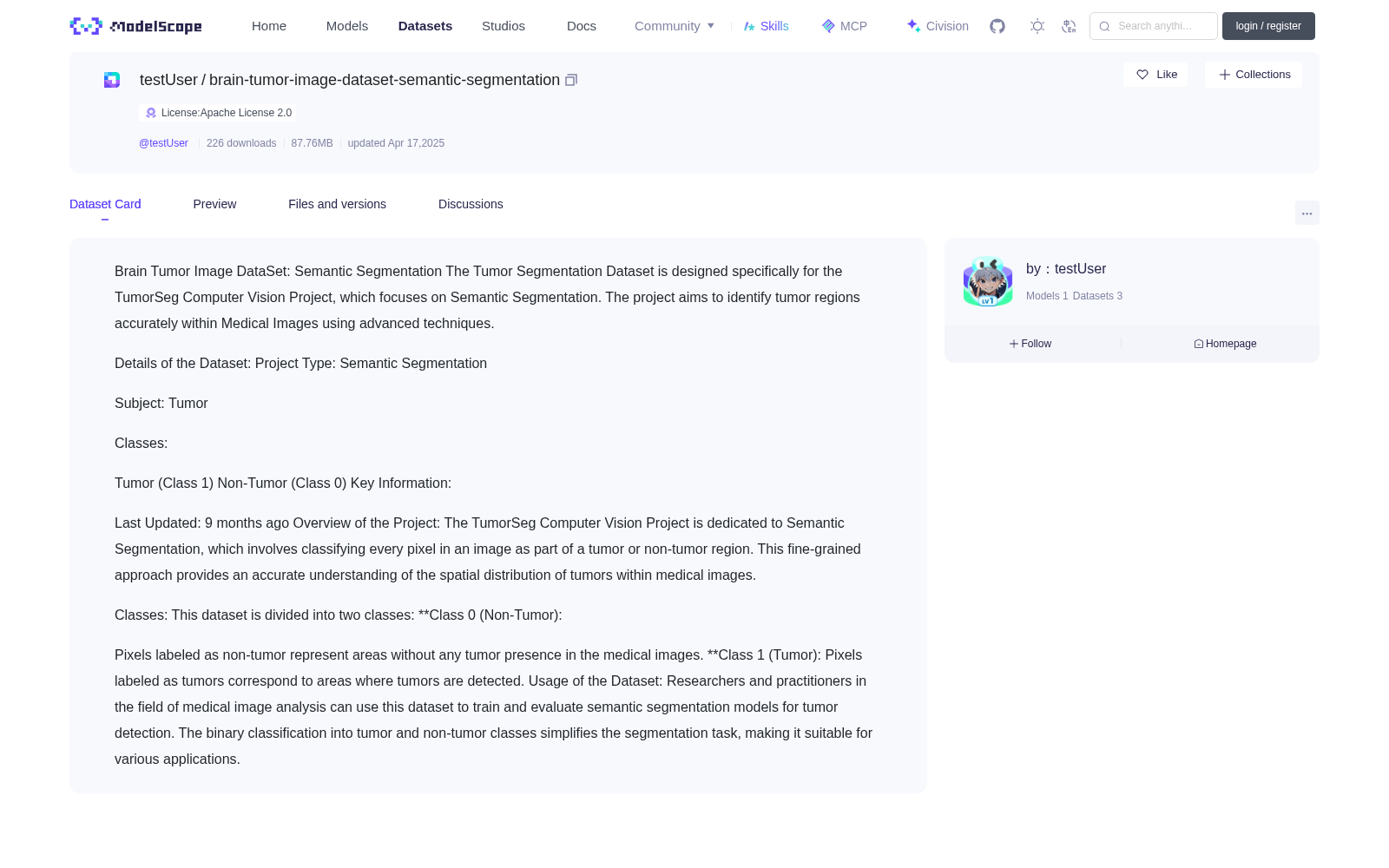Switch to the Preview tab

(x=214, y=204)
